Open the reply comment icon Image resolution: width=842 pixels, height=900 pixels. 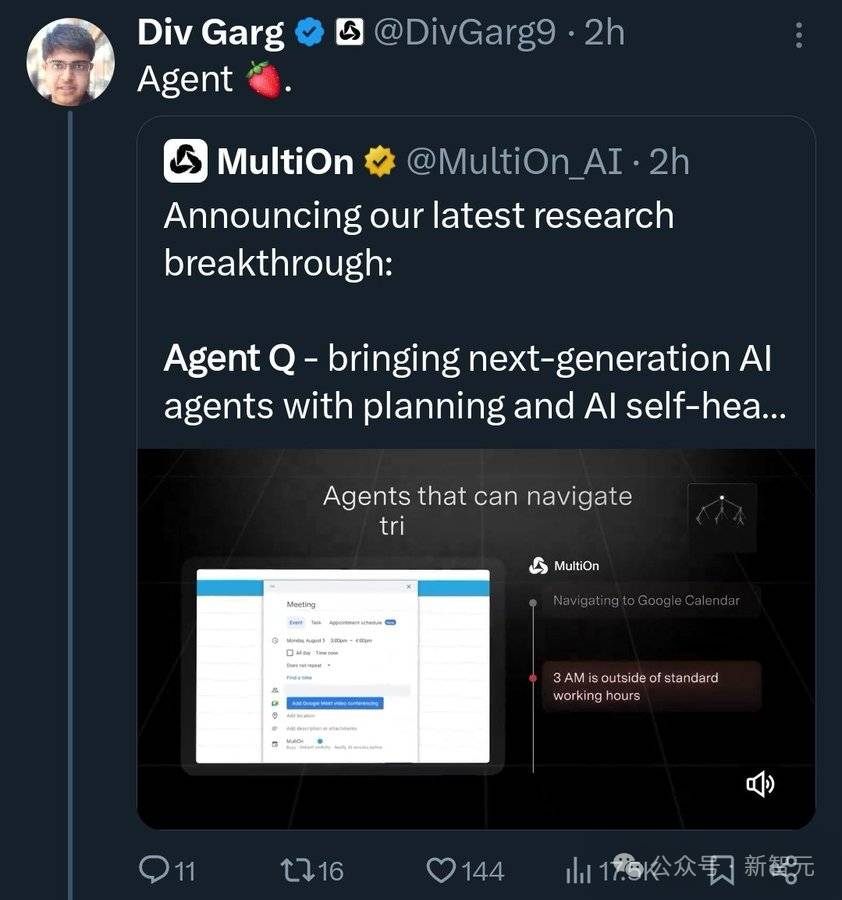153,870
